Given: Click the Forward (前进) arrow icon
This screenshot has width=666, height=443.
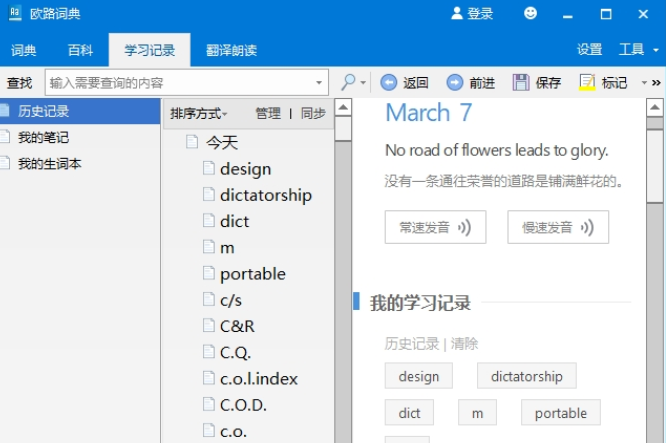Looking at the screenshot, I should click(x=455, y=83).
